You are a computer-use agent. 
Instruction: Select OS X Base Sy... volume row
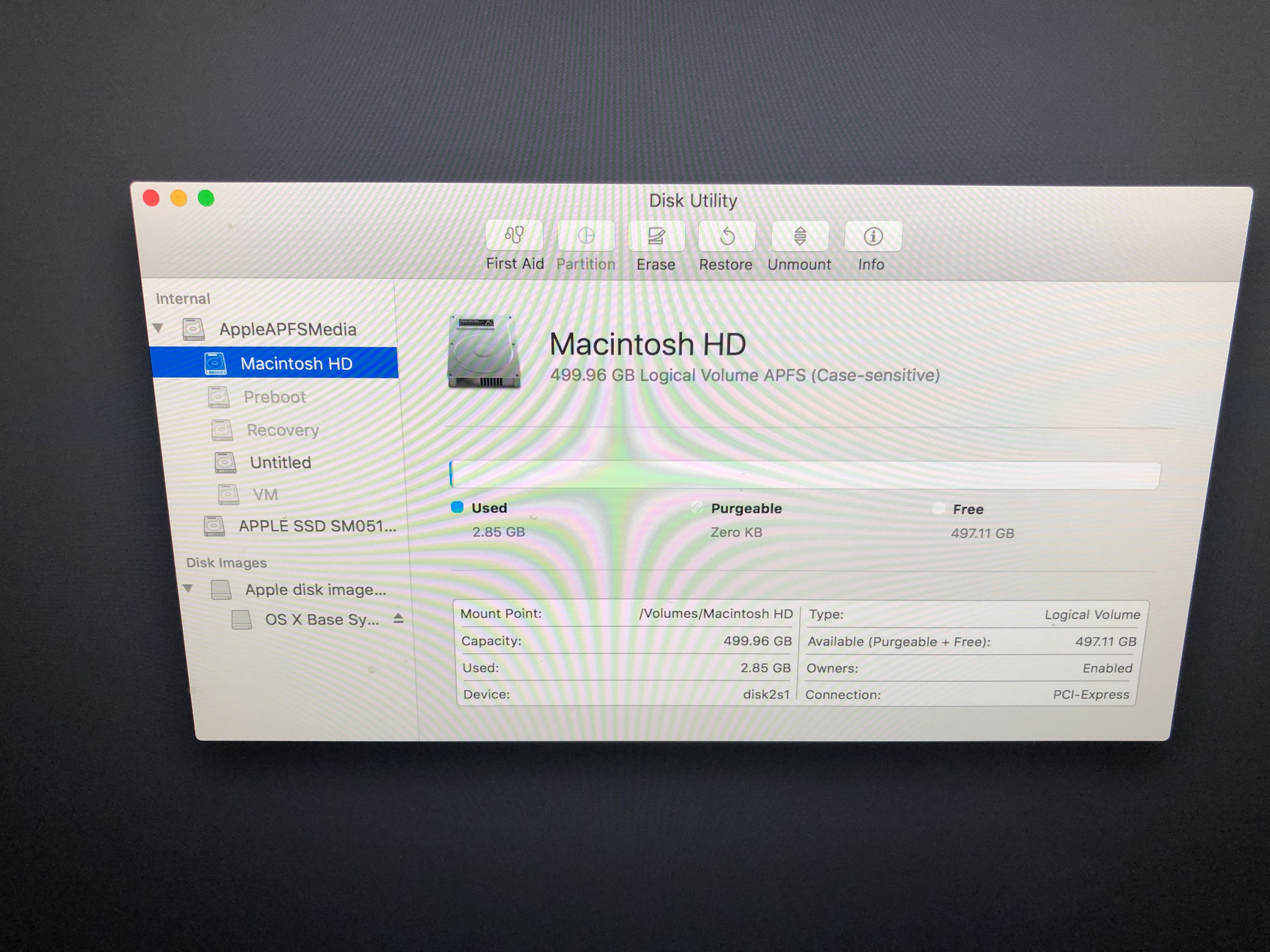point(295,620)
